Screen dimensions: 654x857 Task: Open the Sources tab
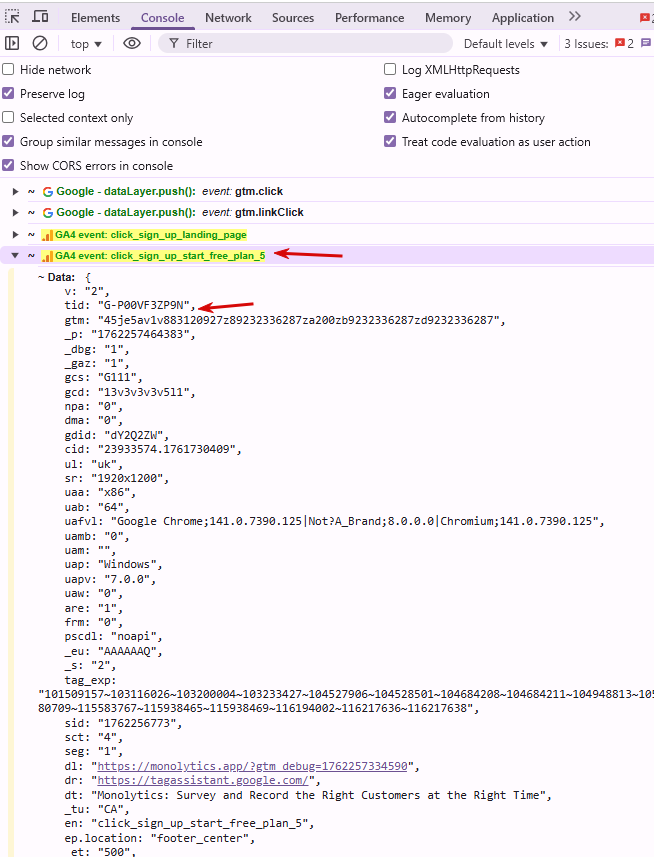click(x=293, y=17)
